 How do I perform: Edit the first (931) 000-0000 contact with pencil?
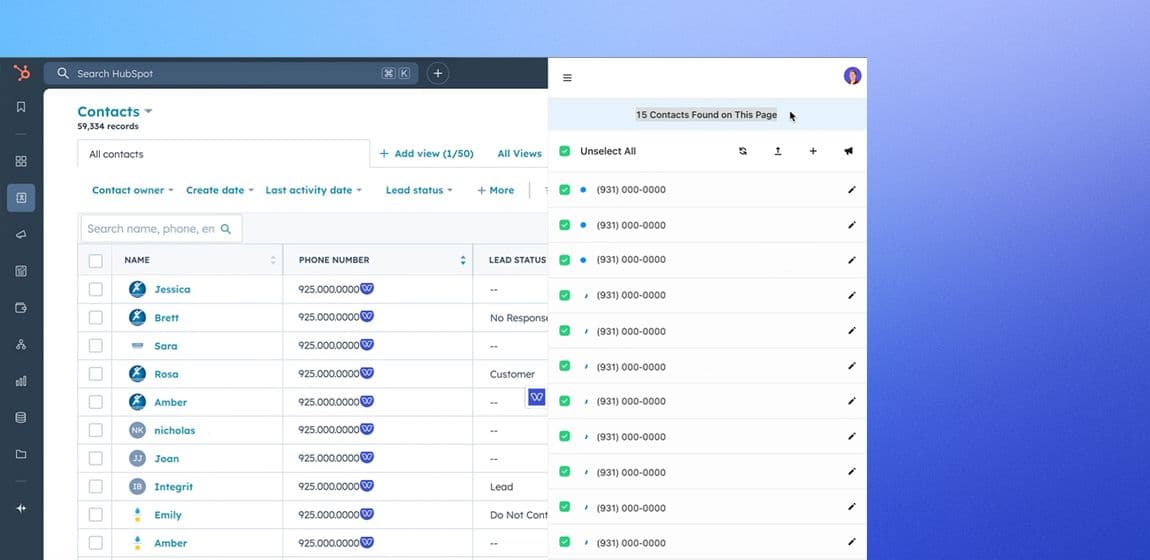[x=851, y=189]
